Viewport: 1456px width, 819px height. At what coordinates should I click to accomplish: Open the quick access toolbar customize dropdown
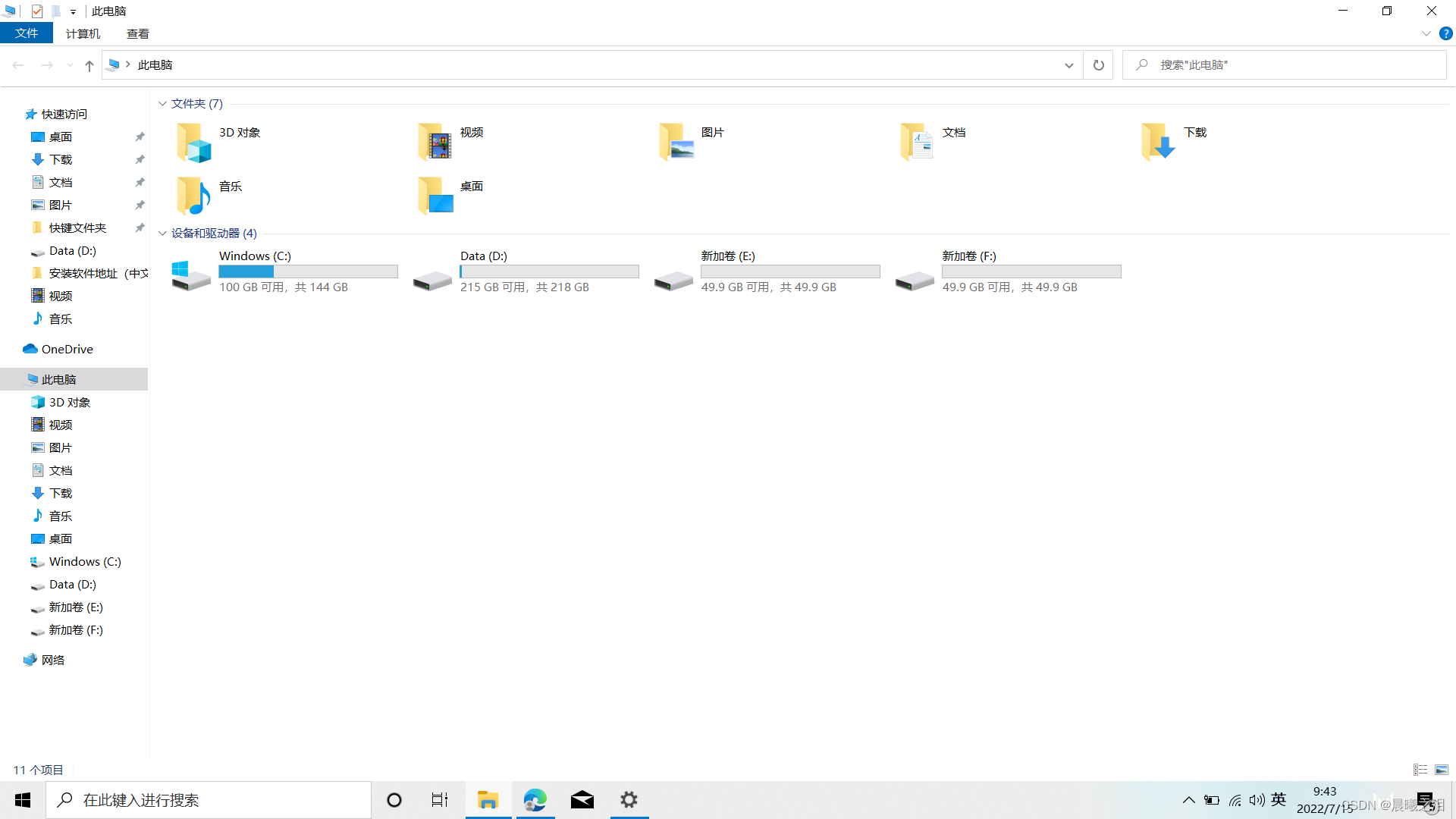pyautogui.click(x=73, y=11)
